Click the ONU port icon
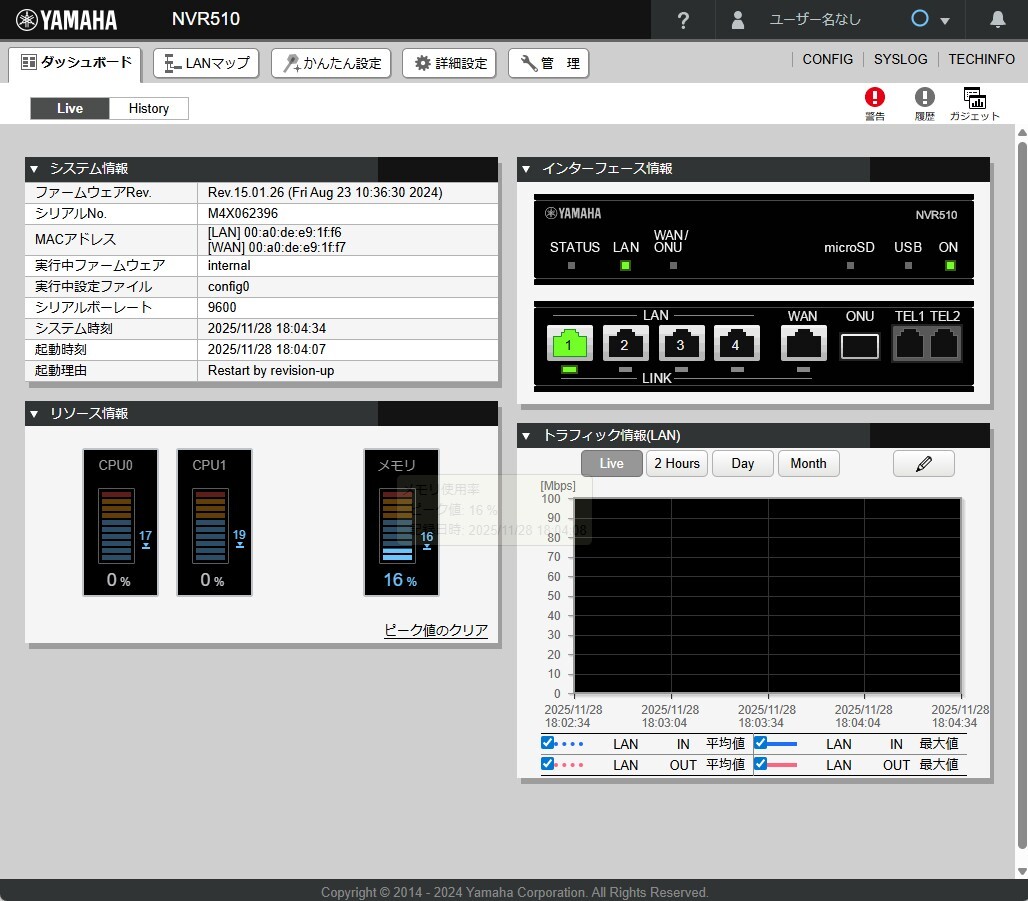 (x=859, y=346)
